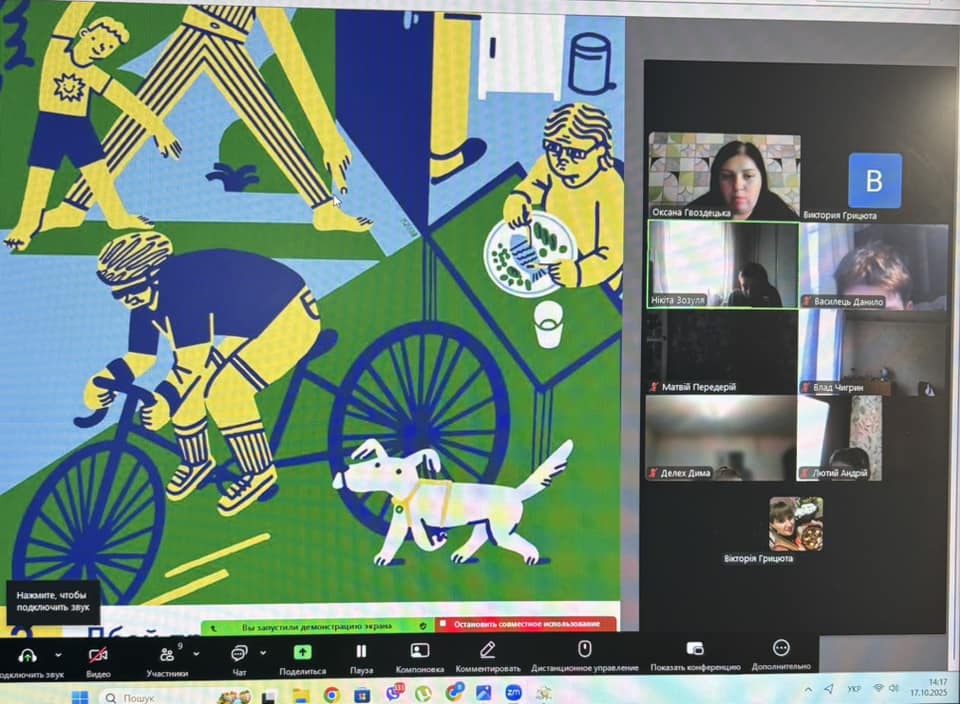
Task: Pause screen sharing with Пауза
Action: coord(361,651)
